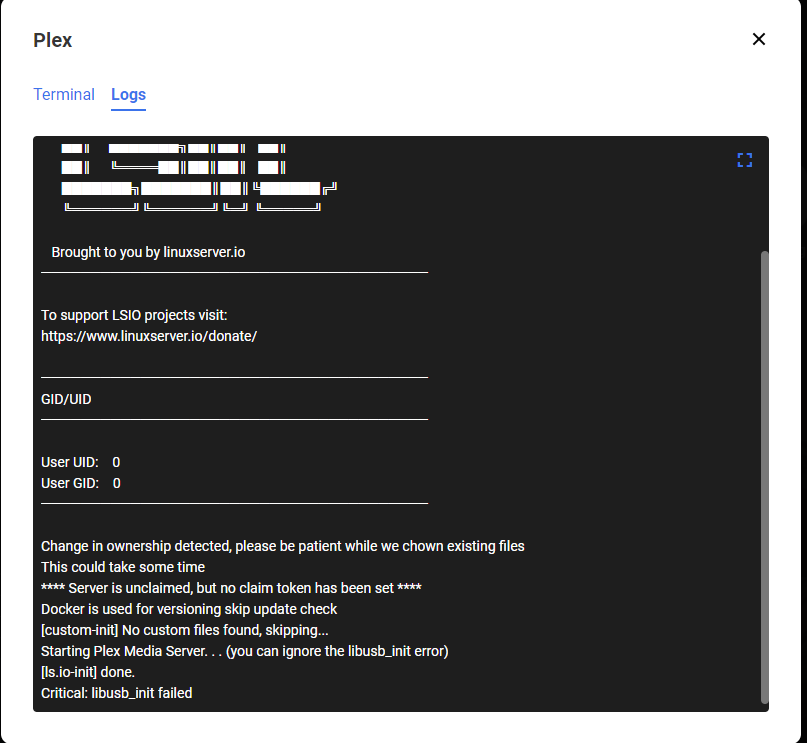Click the Plex dialog title

[x=52, y=40]
